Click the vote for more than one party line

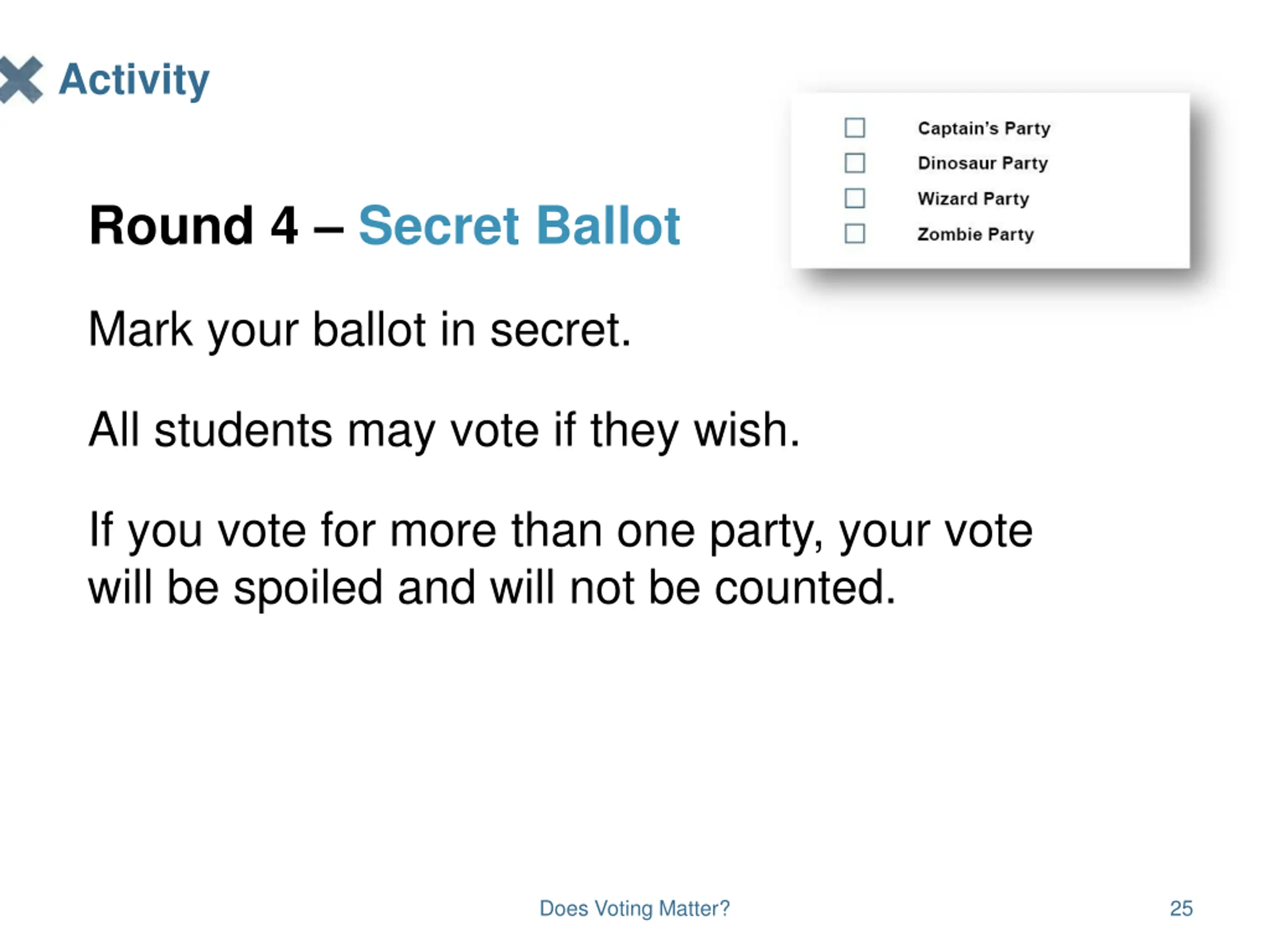(561, 532)
